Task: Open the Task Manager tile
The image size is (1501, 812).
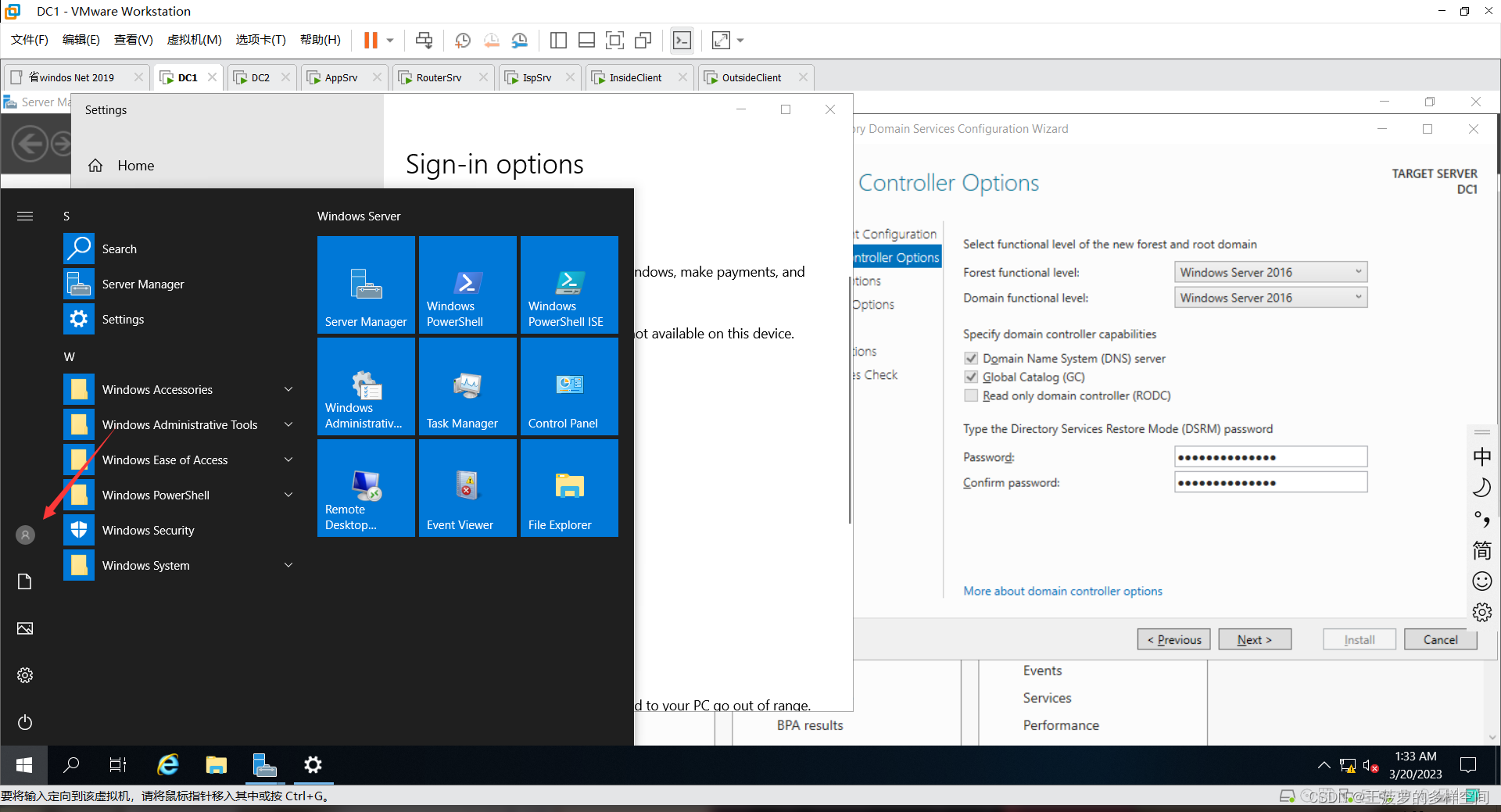Action: coord(467,387)
